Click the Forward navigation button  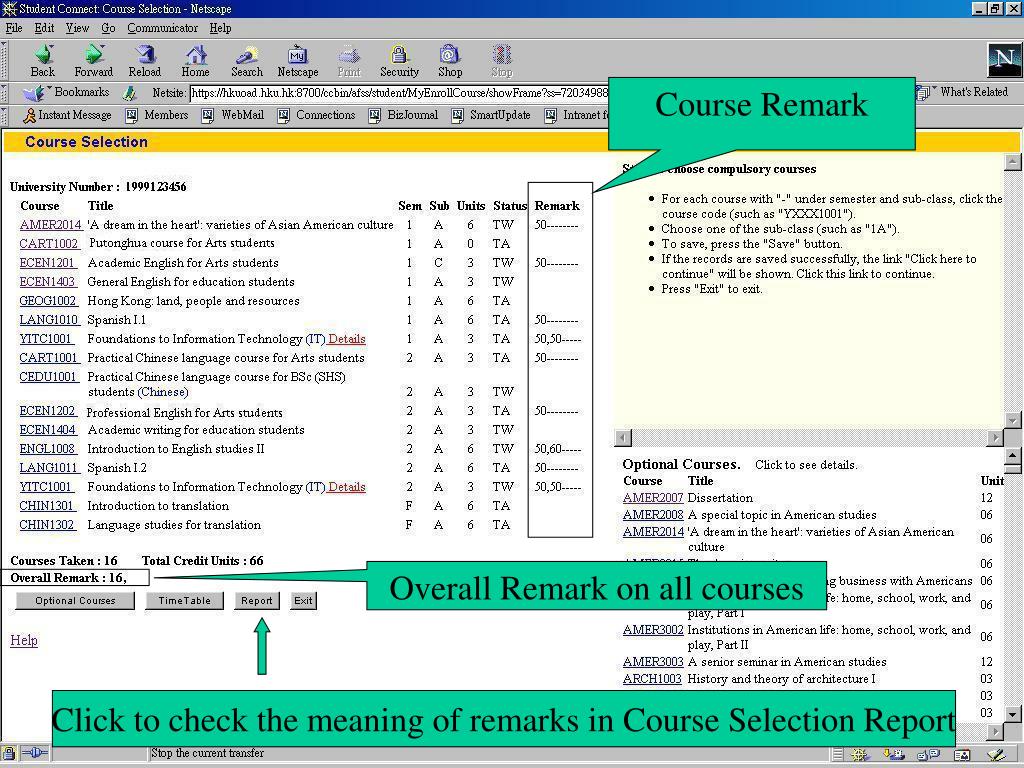point(93,61)
